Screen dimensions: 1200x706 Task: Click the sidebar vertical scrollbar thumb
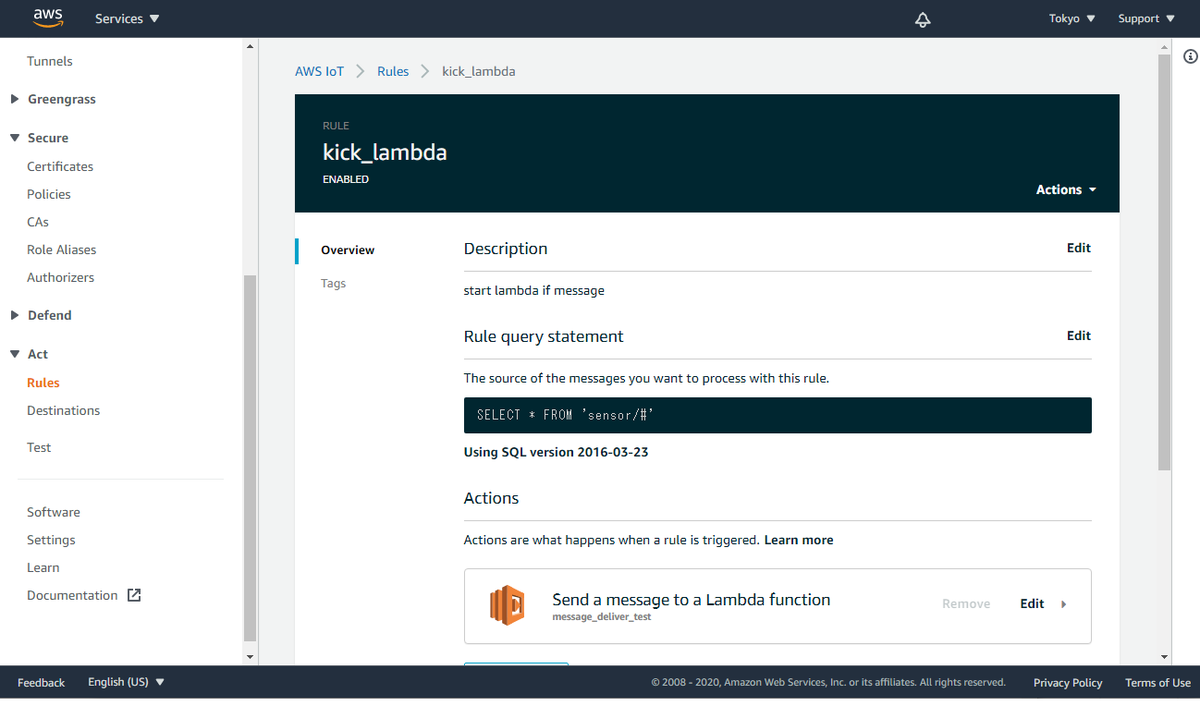[250, 458]
